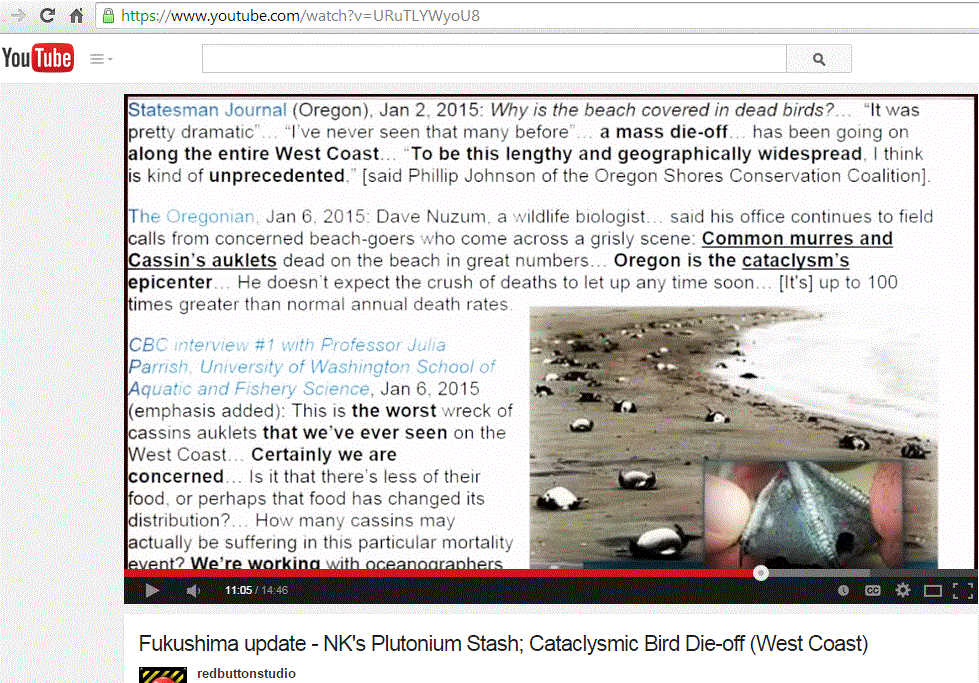Image resolution: width=979 pixels, height=683 pixels.
Task: Mute the video via speaker icon
Action: pos(194,590)
